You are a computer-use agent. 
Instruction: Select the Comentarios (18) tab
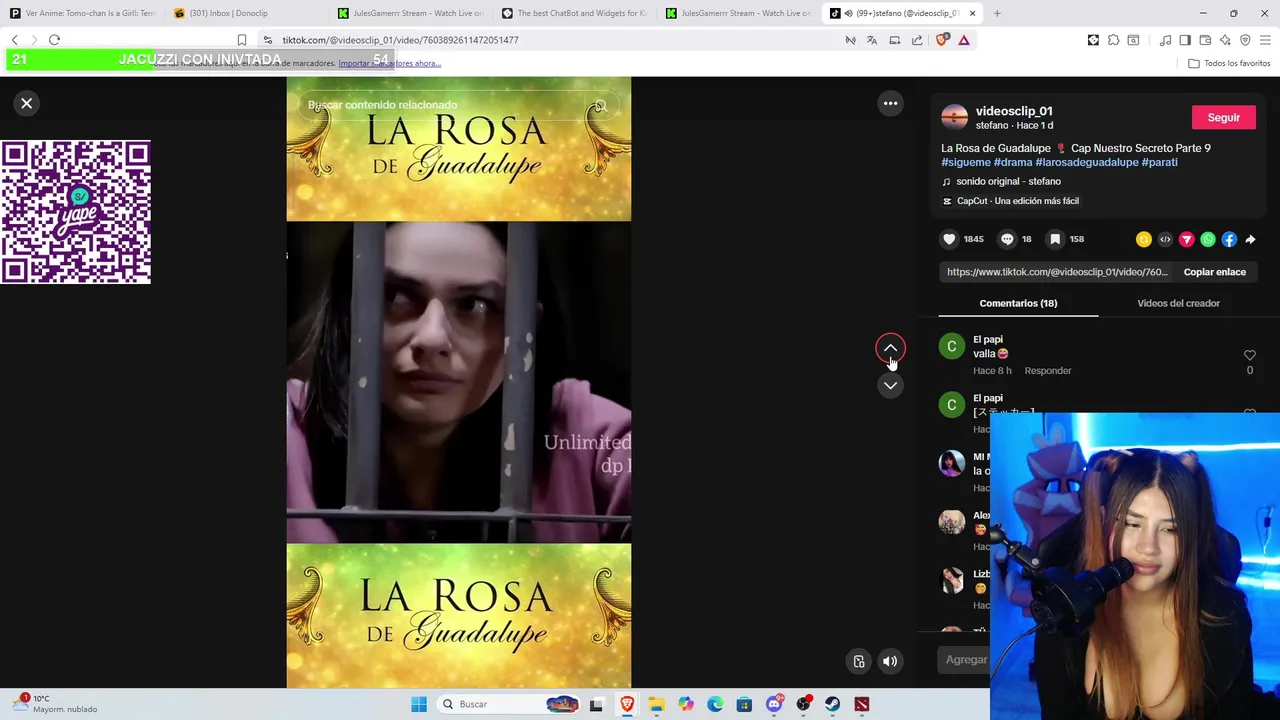pyautogui.click(x=1018, y=303)
